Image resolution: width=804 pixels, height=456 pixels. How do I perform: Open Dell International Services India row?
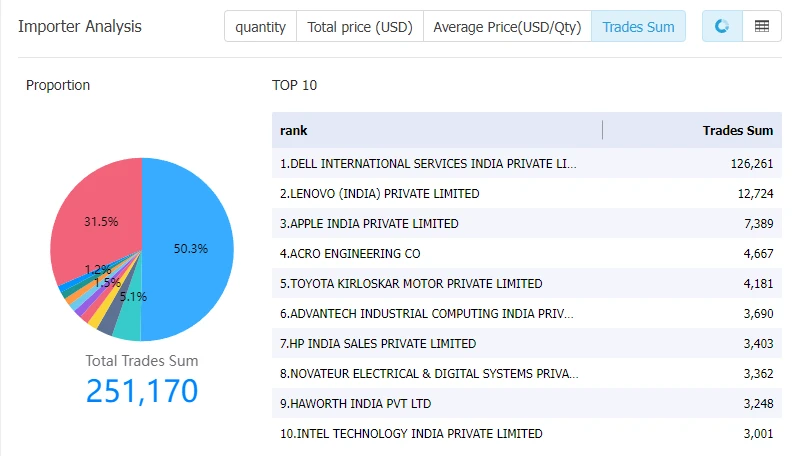tap(527, 164)
